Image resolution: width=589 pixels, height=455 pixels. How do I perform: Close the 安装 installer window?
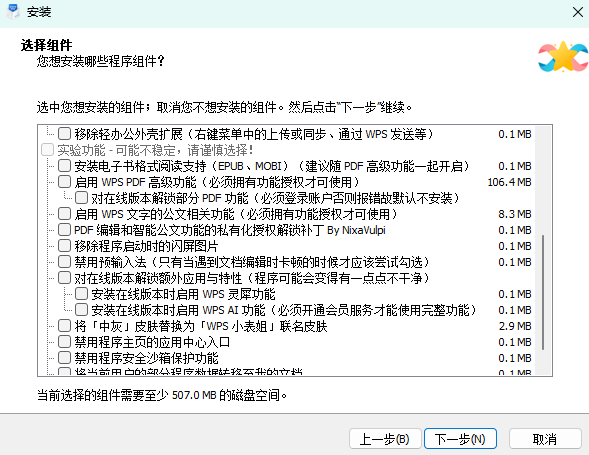(578, 12)
